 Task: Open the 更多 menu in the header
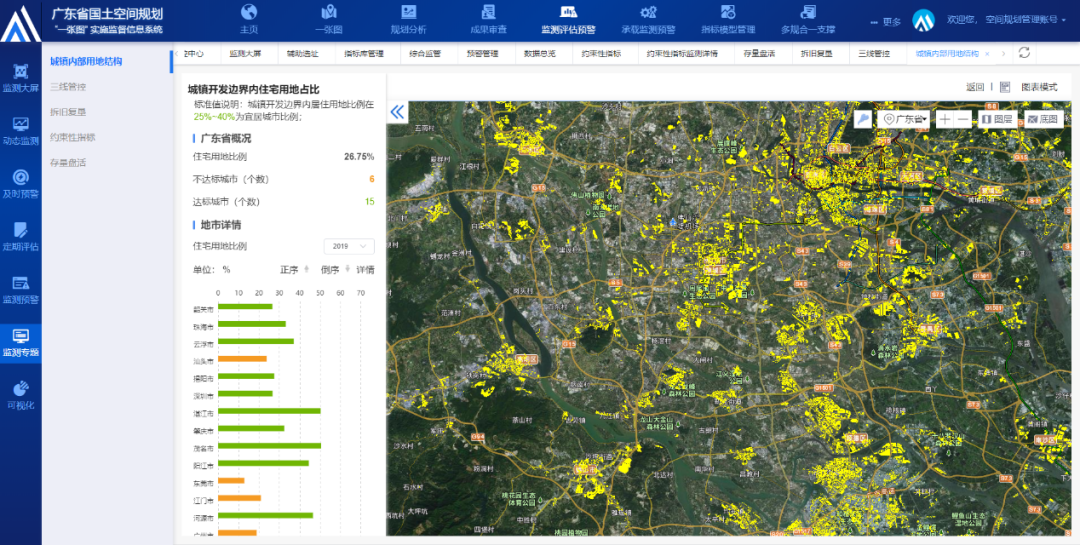click(886, 21)
